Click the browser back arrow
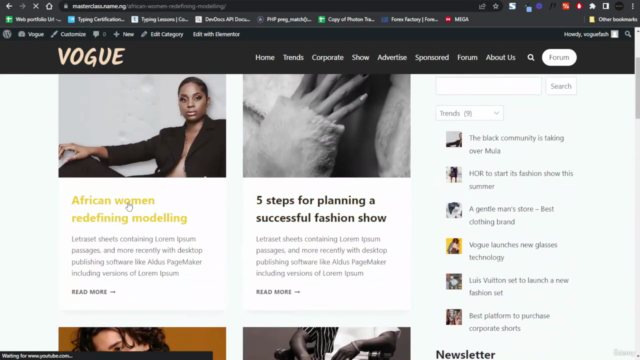640x360 pixels. pyautogui.click(x=9, y=6)
